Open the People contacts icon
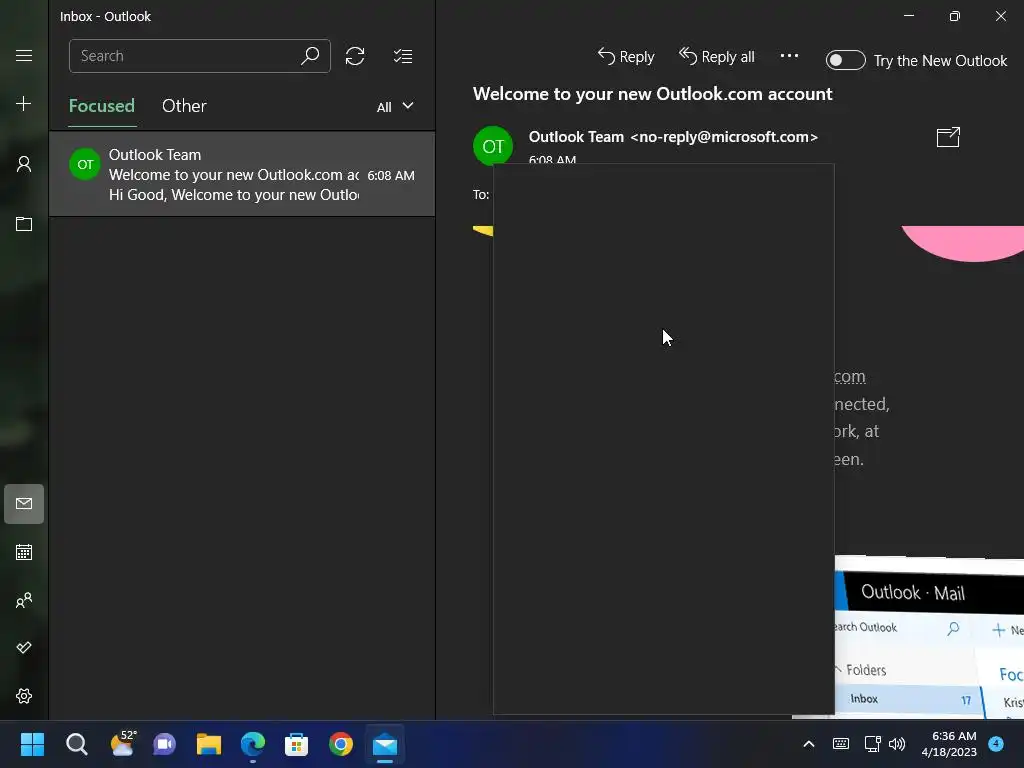Screen dimensions: 1024x768 (24, 600)
